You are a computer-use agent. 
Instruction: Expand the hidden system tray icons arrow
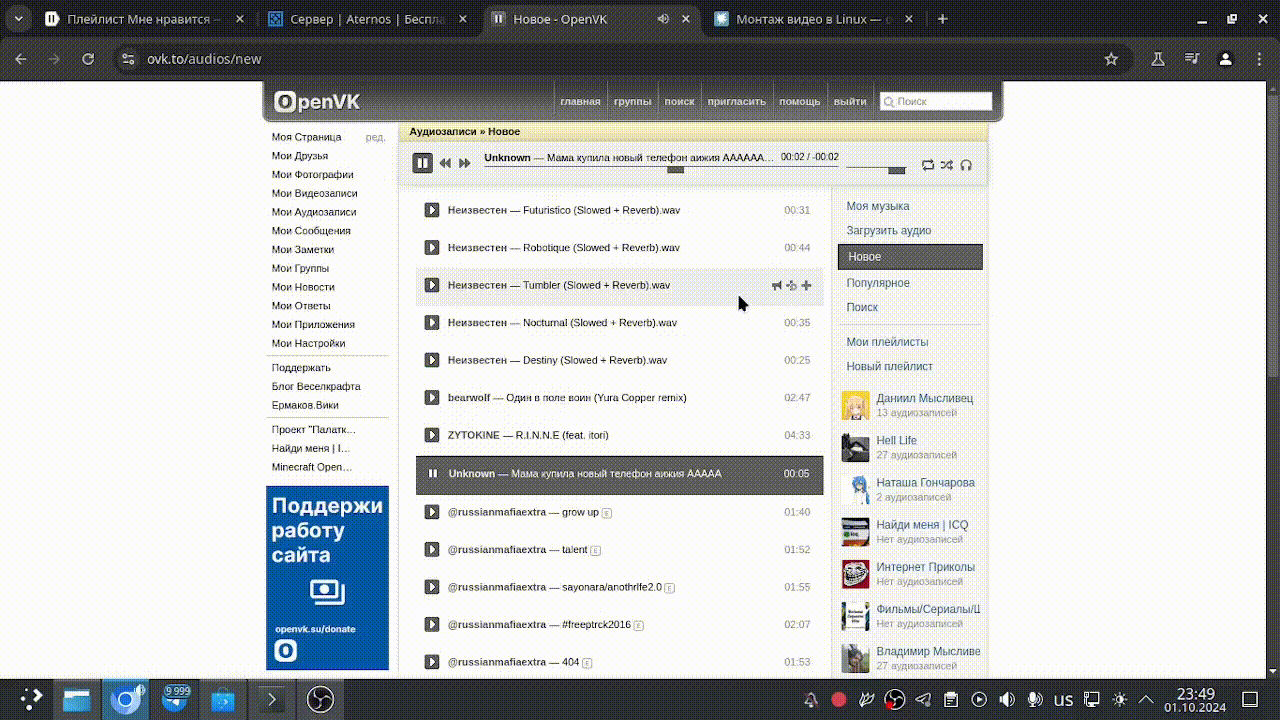click(1146, 700)
